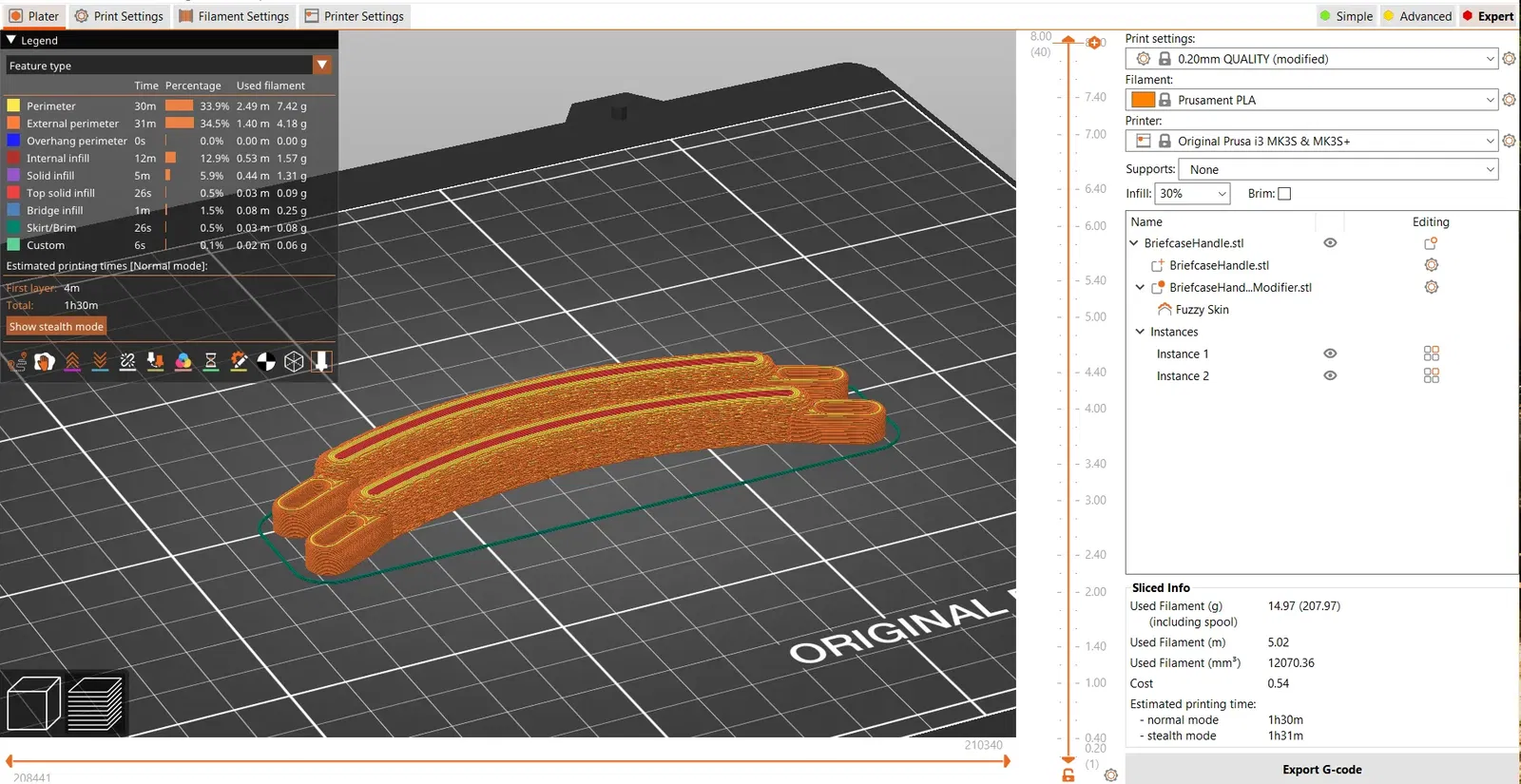This screenshot has height=784, width=1521.
Task: Select Simple mode
Action: (x=1346, y=16)
